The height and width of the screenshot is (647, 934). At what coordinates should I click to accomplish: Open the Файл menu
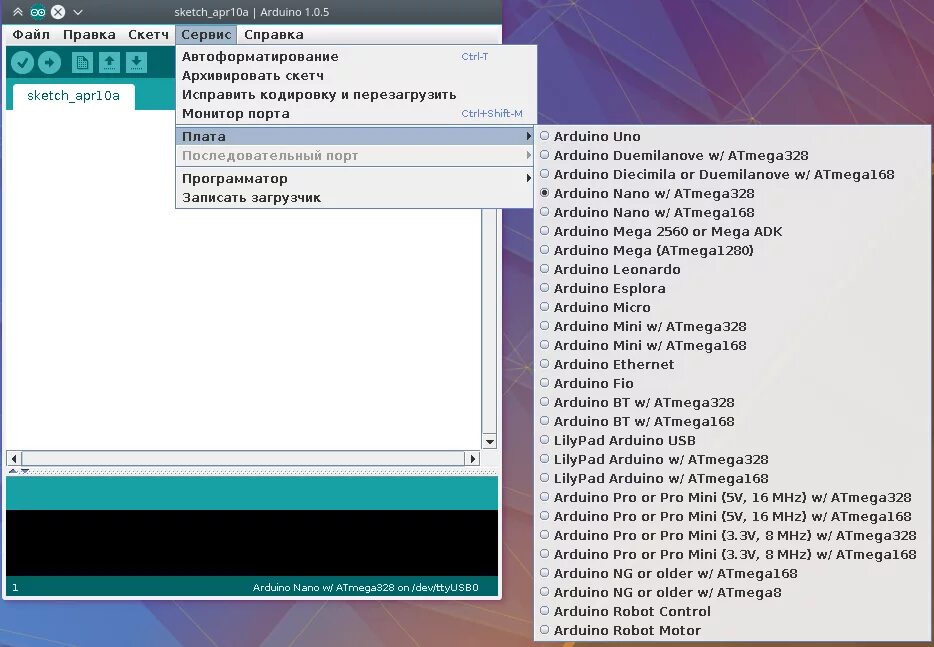(31, 35)
